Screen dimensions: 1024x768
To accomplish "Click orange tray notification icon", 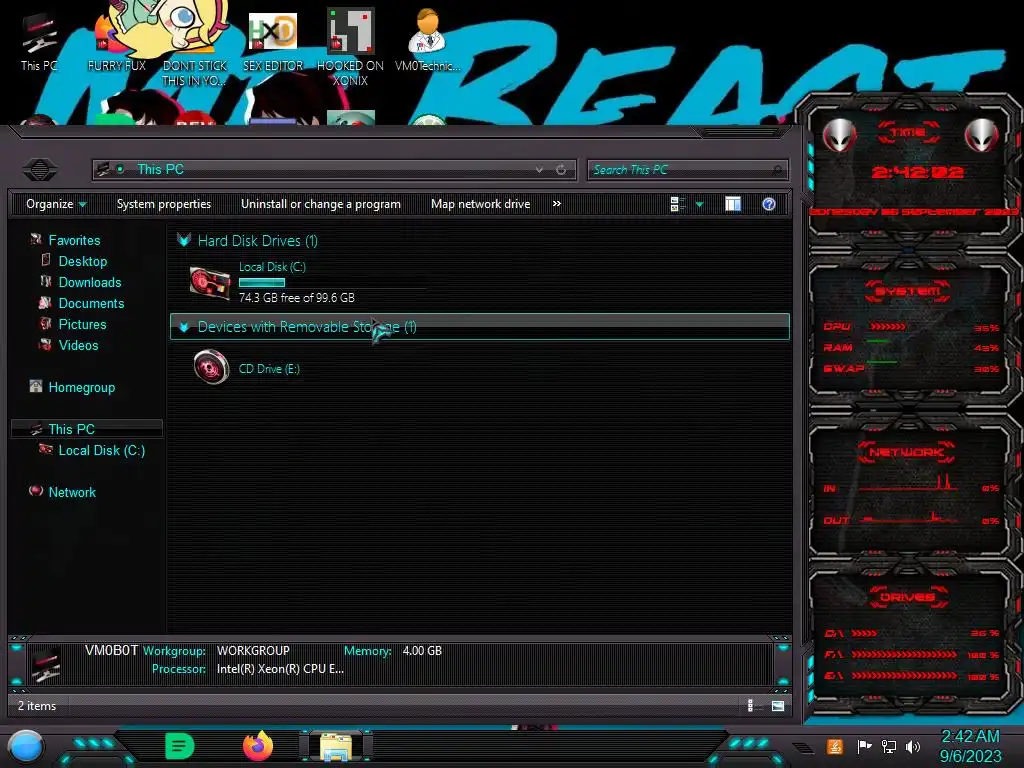I will point(834,746).
